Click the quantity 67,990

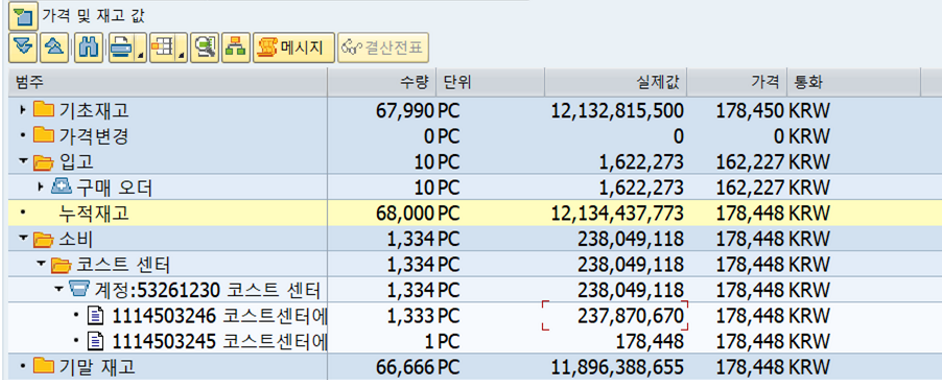(x=404, y=110)
